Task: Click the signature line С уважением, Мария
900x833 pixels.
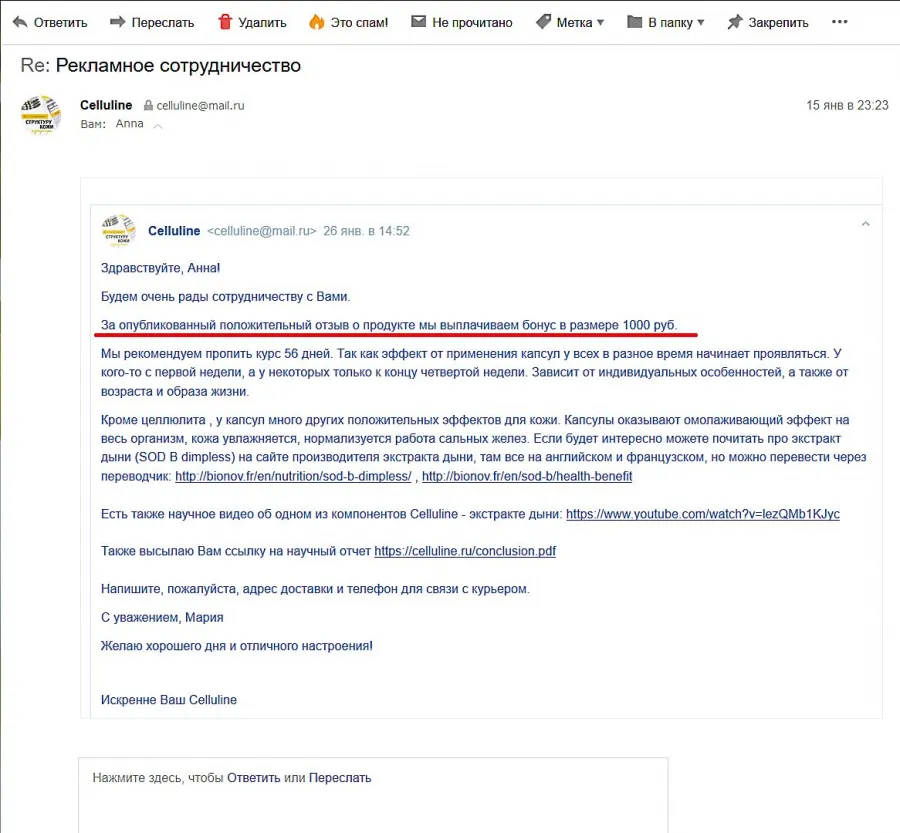Action: pos(162,618)
